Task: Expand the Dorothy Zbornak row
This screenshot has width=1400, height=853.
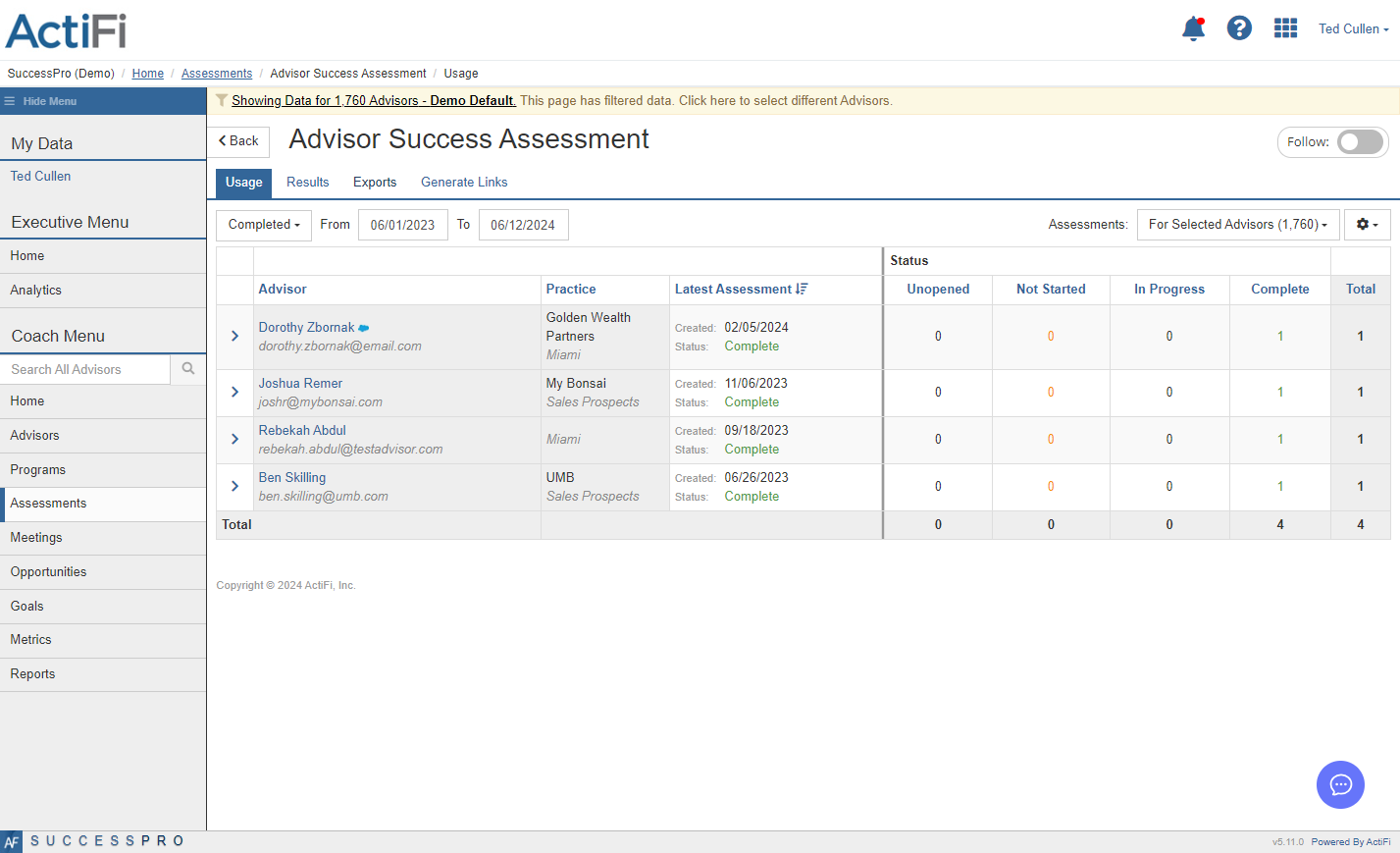Action: point(234,336)
